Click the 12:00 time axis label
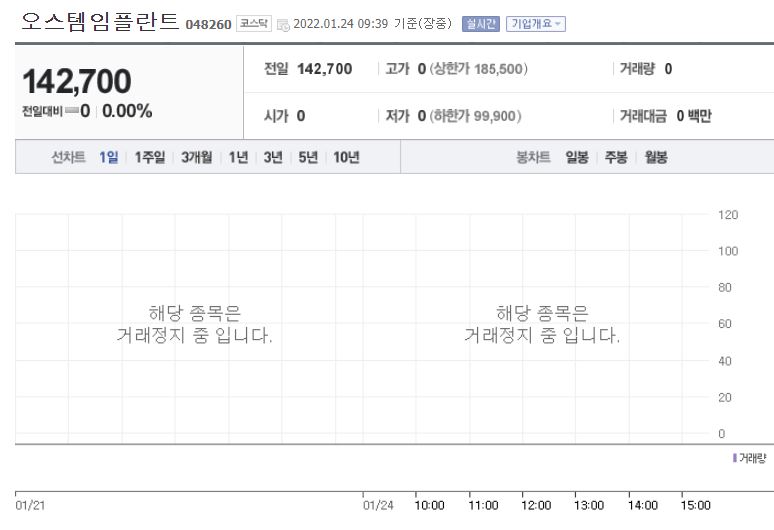 [x=536, y=505]
